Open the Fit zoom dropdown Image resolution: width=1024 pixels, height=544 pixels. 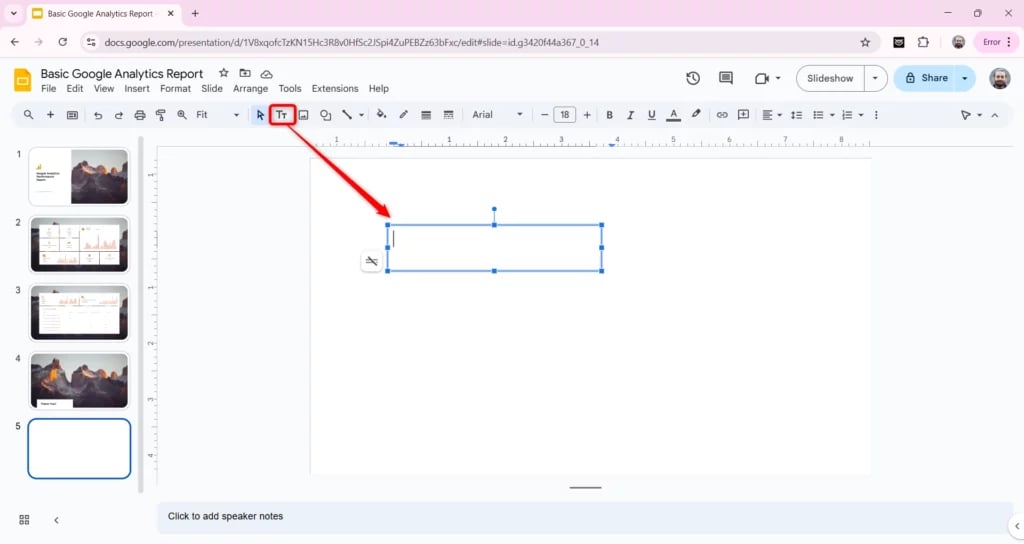pyautogui.click(x=218, y=115)
